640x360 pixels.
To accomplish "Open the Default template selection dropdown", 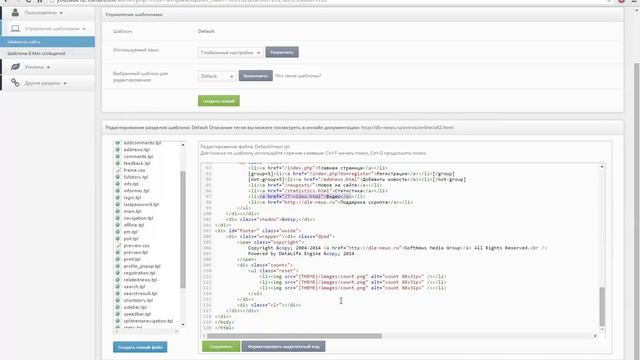I will (x=217, y=76).
